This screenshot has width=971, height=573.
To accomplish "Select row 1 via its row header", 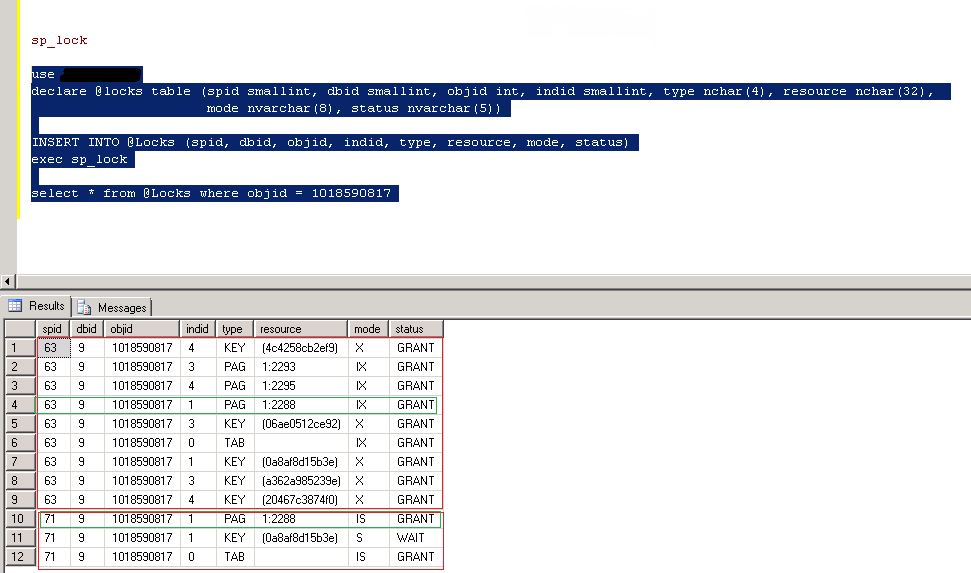I will pyautogui.click(x=20, y=348).
